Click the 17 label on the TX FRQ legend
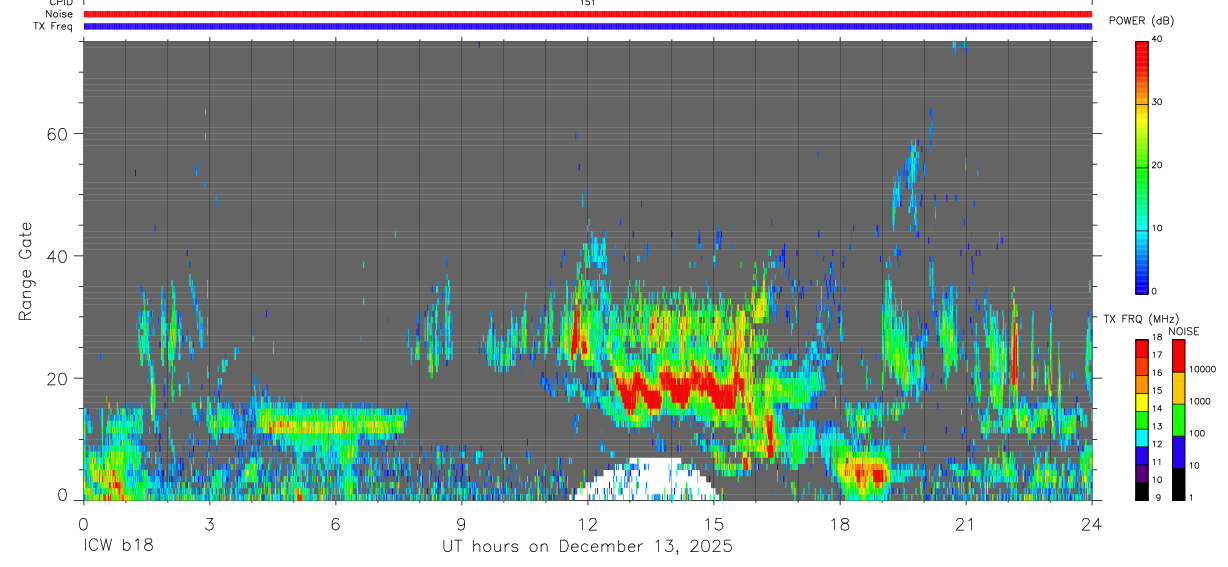Image resolution: width=1228 pixels, height=567 pixels. point(1158,355)
